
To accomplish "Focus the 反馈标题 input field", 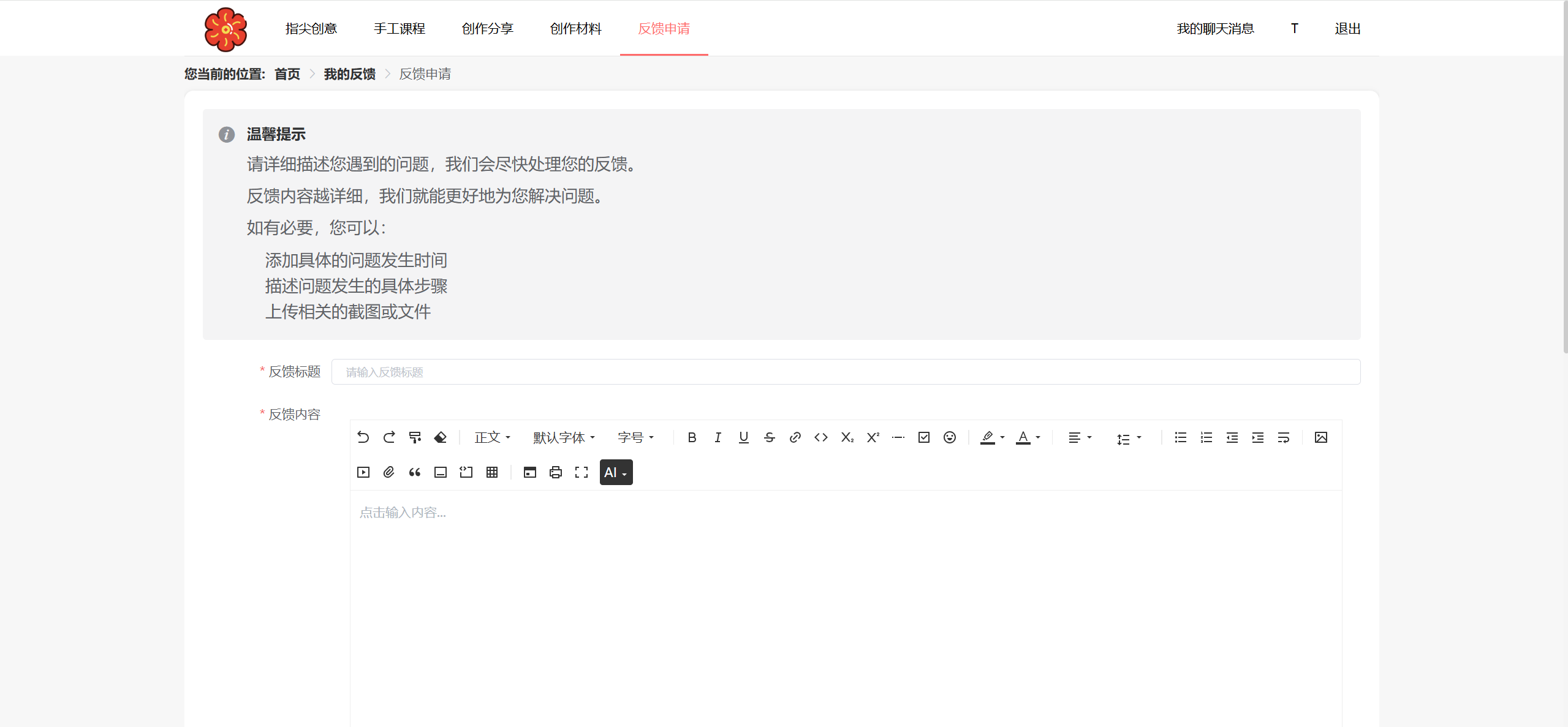I will (x=846, y=372).
